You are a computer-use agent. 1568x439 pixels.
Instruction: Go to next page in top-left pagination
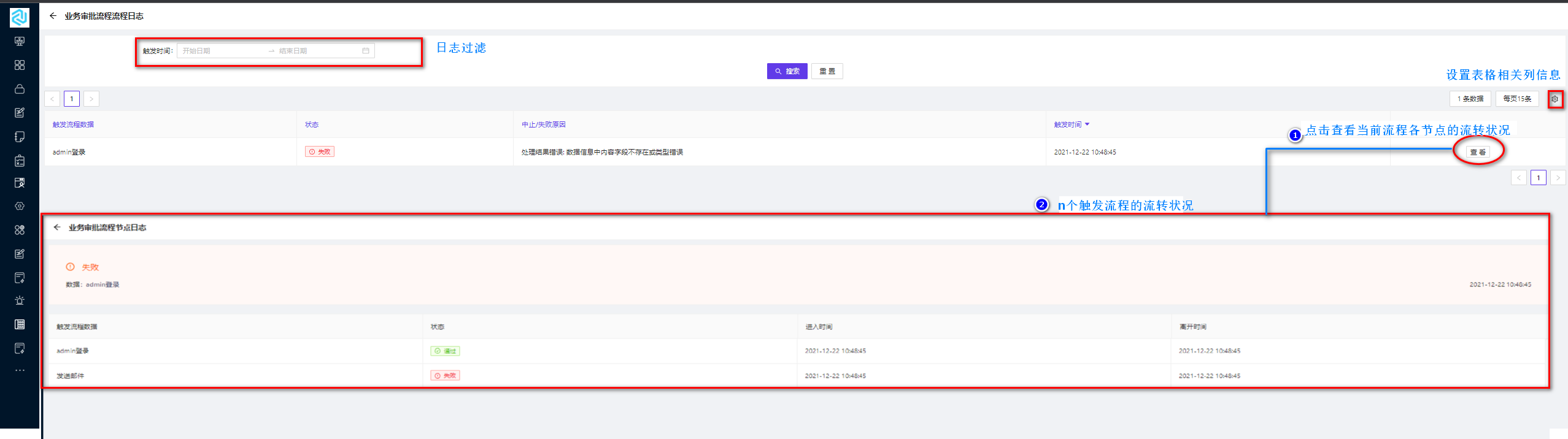[91, 99]
